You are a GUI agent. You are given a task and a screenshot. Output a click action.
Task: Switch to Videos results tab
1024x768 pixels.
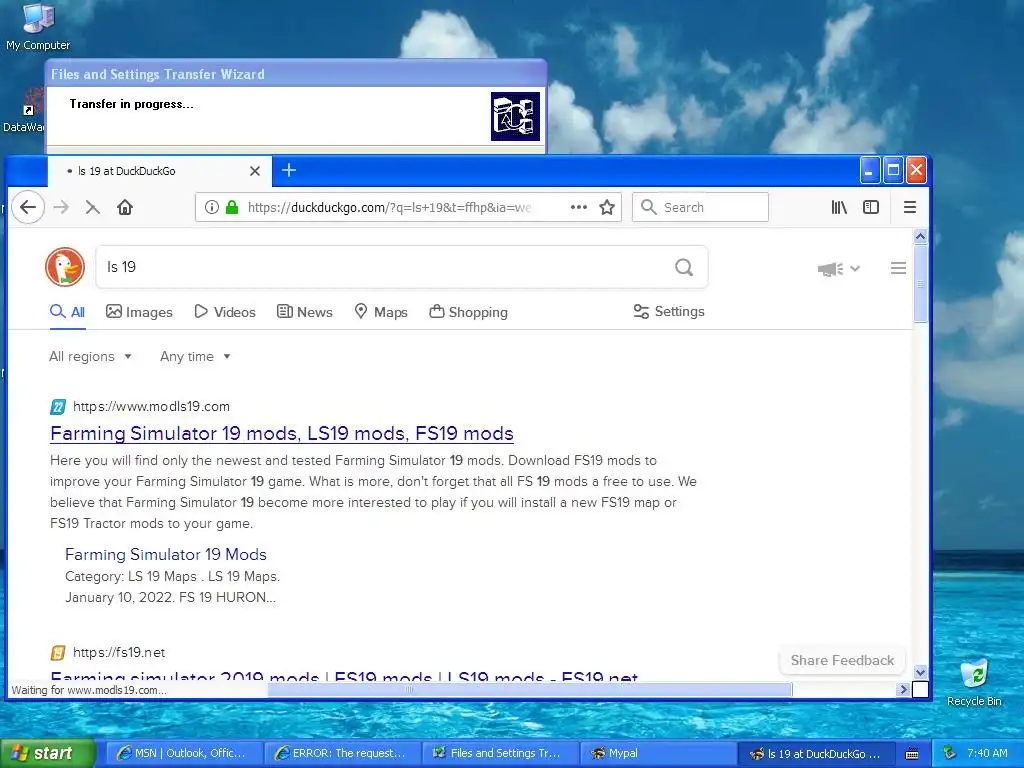point(225,312)
